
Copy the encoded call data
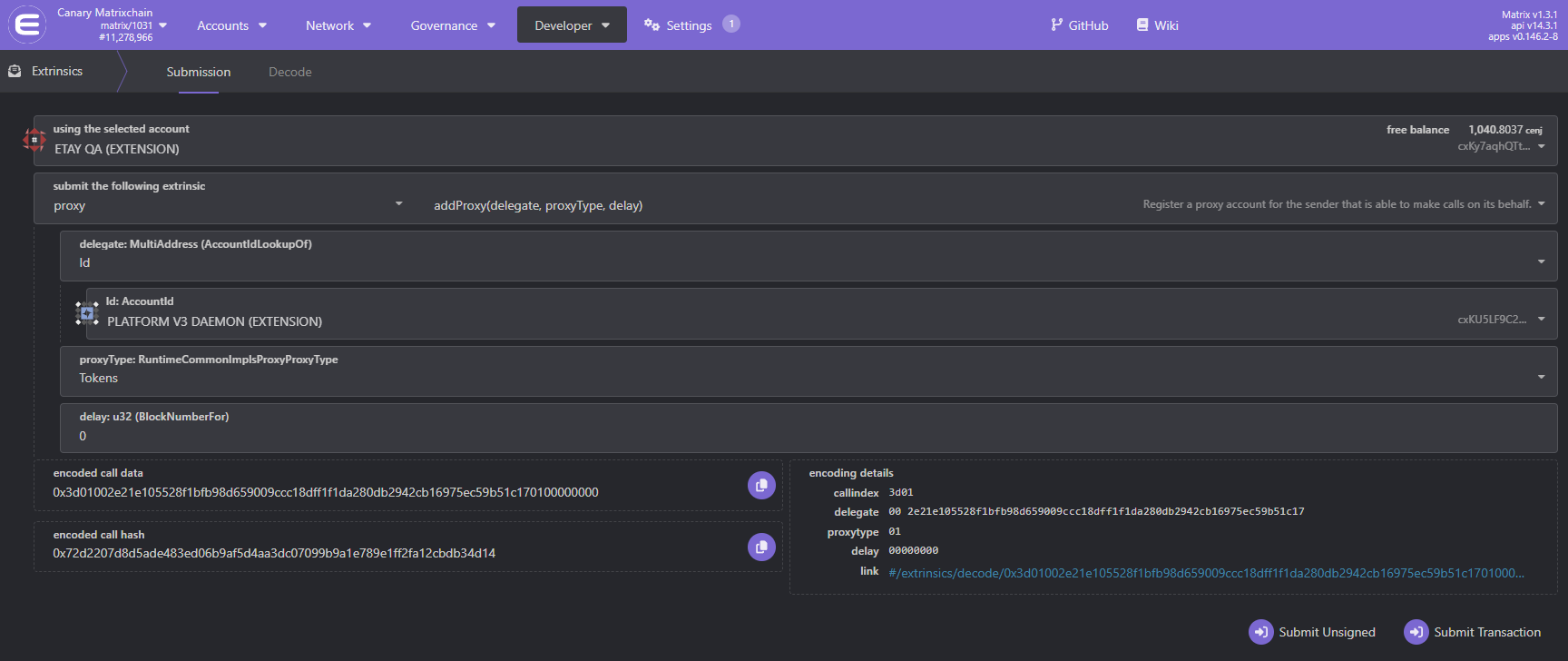pyautogui.click(x=761, y=485)
